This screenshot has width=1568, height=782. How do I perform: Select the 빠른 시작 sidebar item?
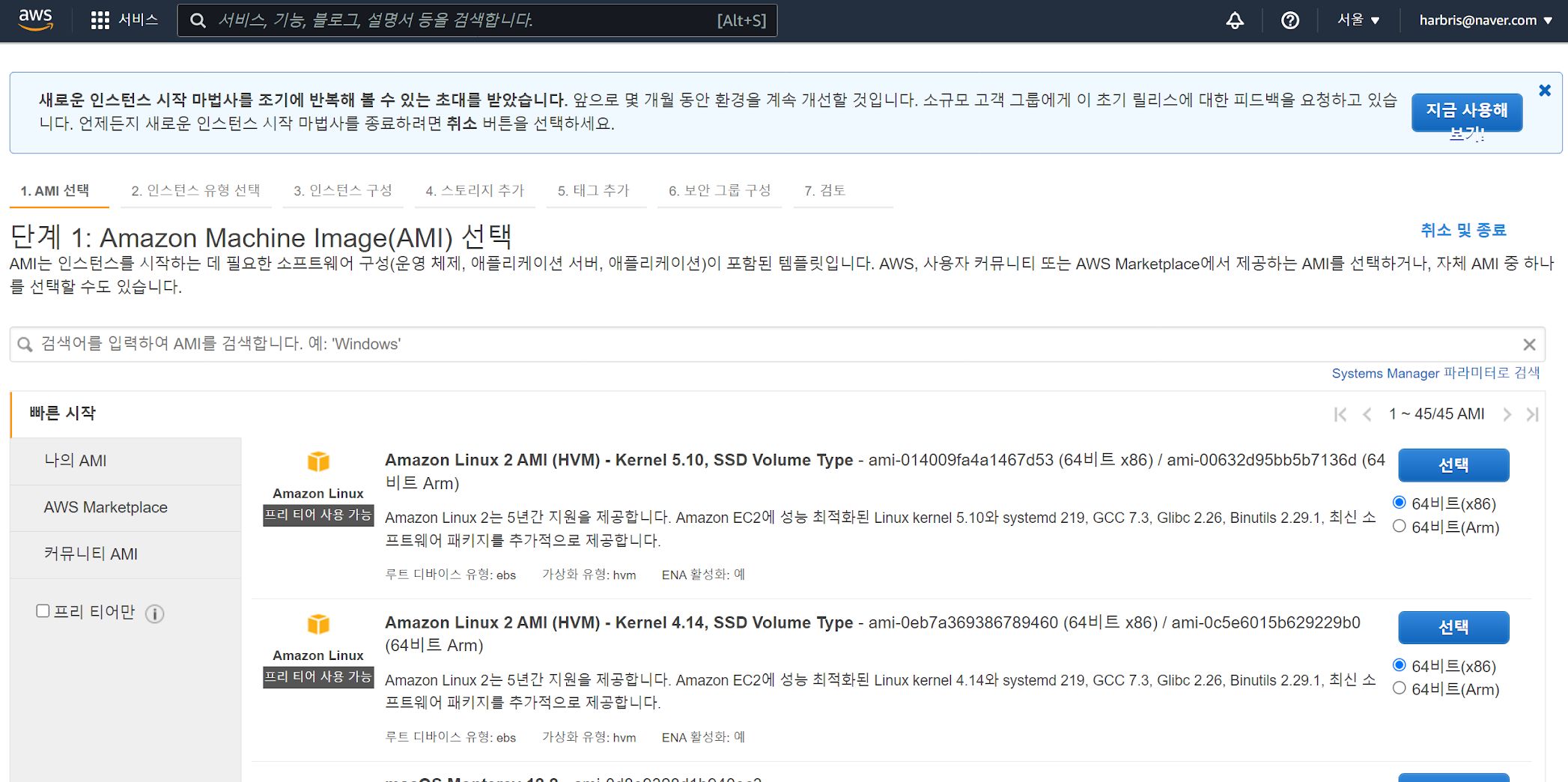[126, 413]
